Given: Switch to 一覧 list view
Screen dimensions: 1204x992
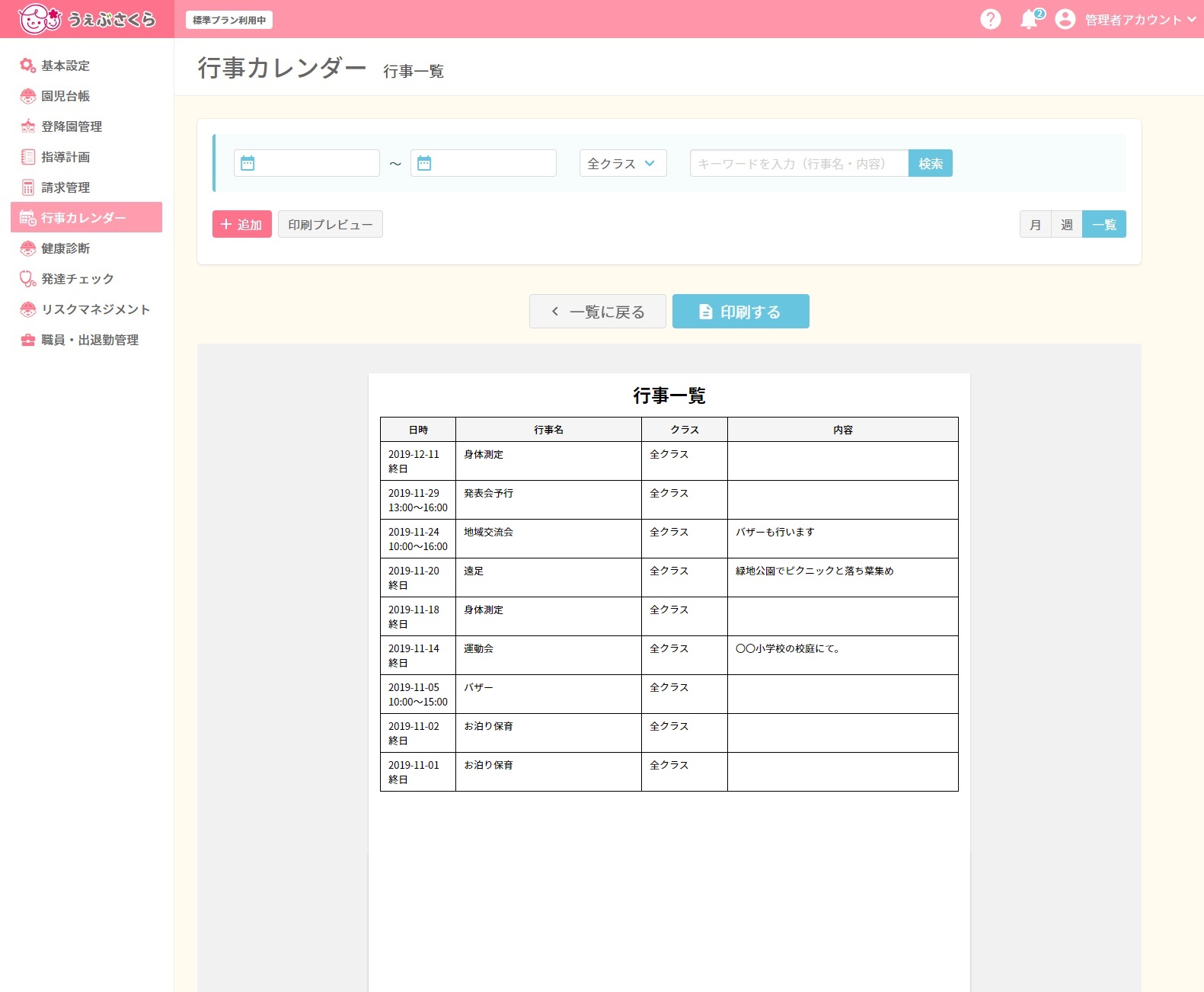Looking at the screenshot, I should (1104, 224).
